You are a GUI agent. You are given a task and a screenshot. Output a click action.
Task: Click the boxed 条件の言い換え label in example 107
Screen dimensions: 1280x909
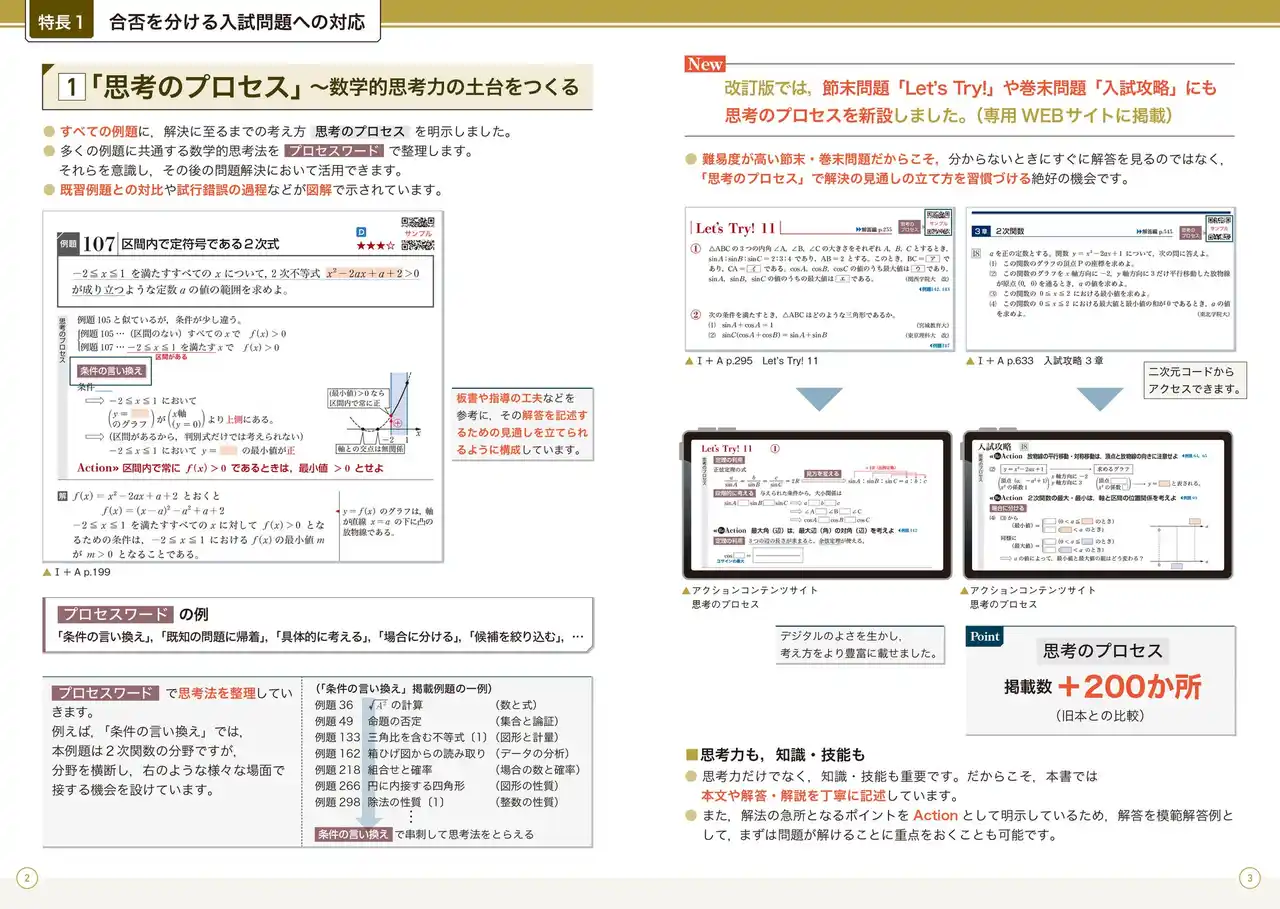(x=111, y=372)
